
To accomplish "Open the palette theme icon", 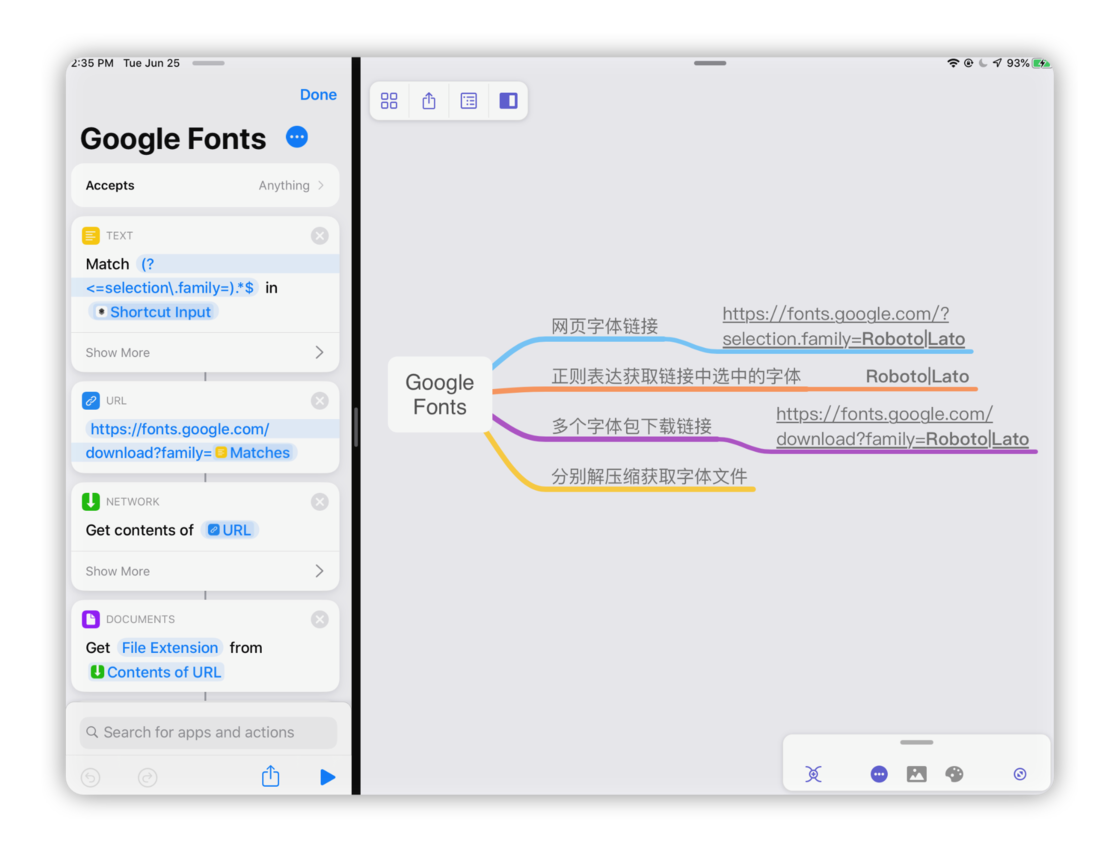I will coord(954,774).
